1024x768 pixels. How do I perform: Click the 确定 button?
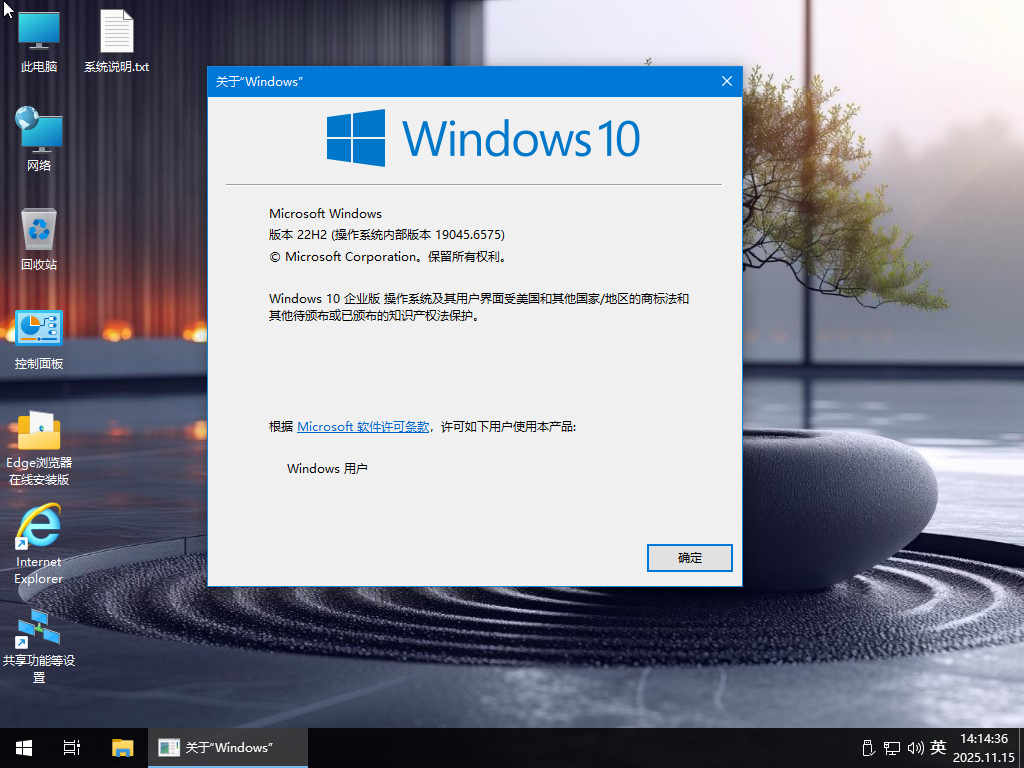pos(690,558)
